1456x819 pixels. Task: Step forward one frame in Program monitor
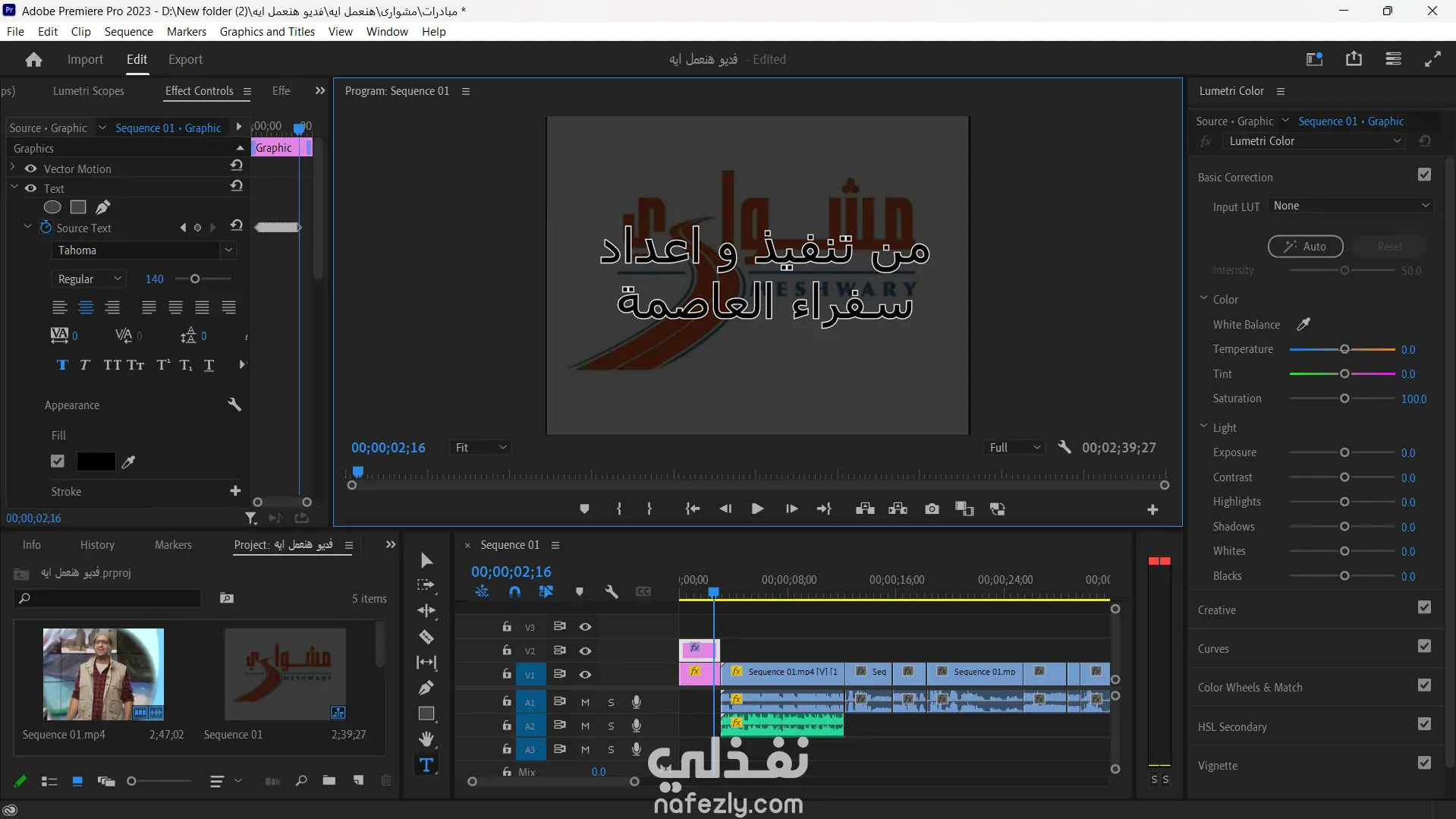click(791, 509)
